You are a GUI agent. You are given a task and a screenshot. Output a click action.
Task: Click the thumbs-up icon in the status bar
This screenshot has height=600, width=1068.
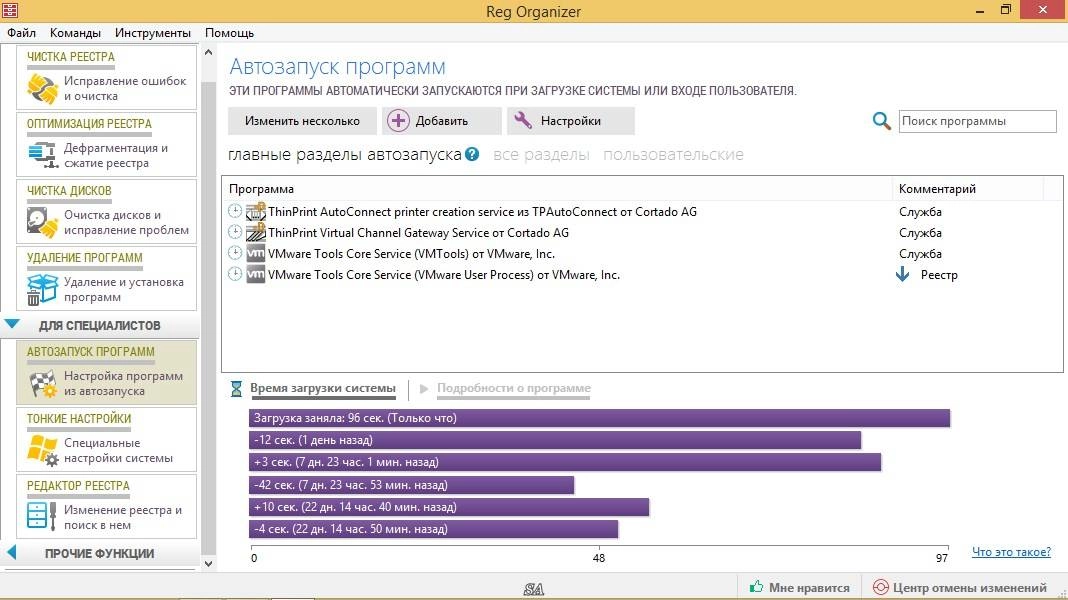point(756,586)
